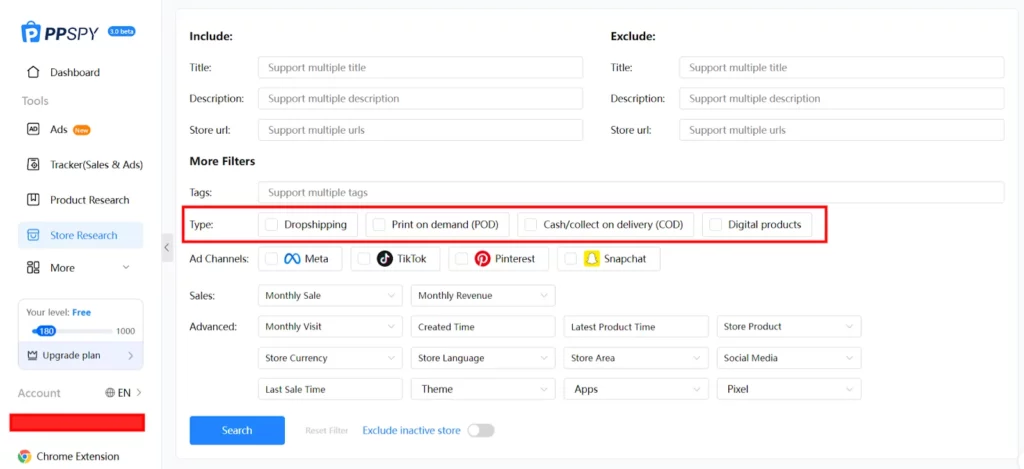The image size is (1024, 469).
Task: Tick the TikTok ad channel checkbox
Action: tap(364, 259)
